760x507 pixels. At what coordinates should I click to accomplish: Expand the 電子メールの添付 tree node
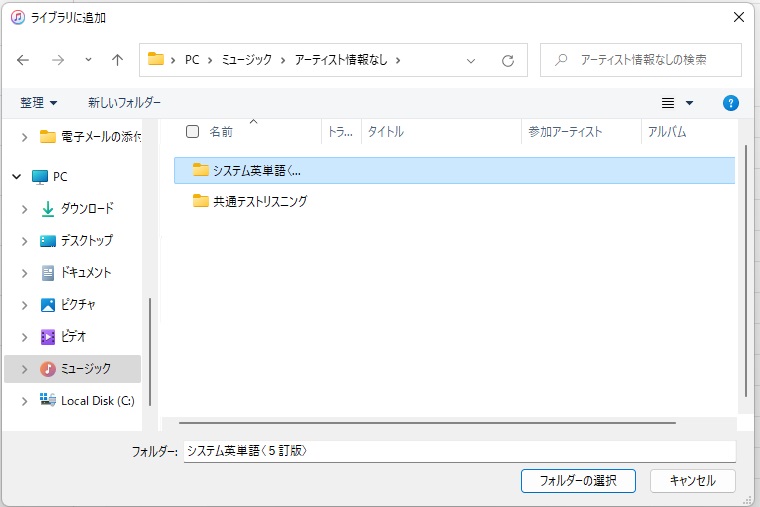pos(24,137)
